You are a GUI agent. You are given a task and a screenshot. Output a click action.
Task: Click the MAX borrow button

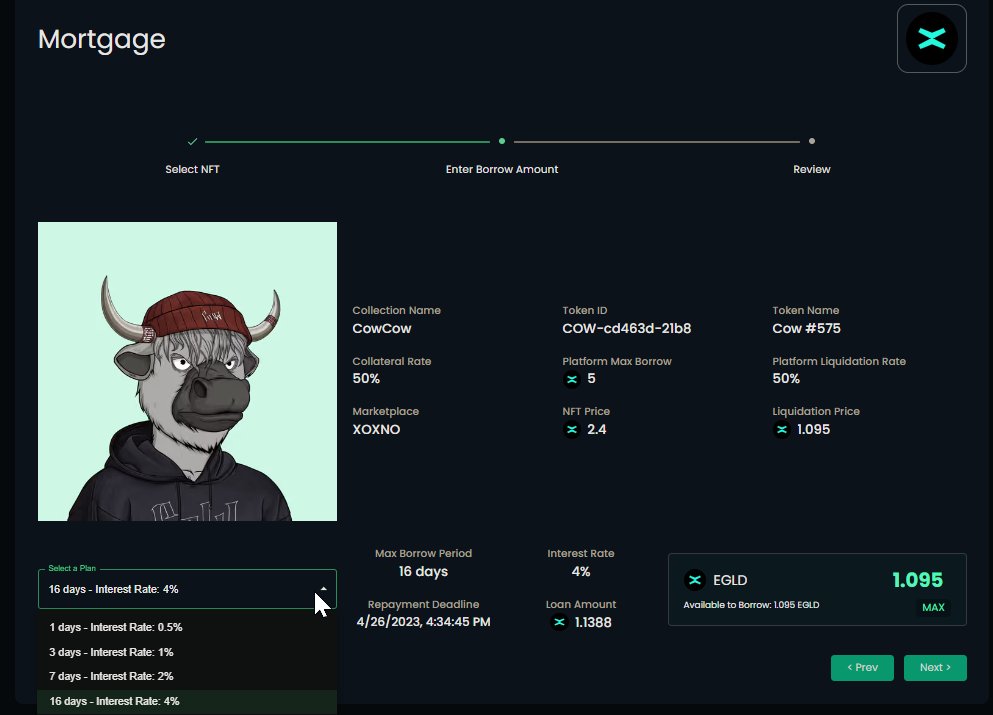click(x=933, y=607)
